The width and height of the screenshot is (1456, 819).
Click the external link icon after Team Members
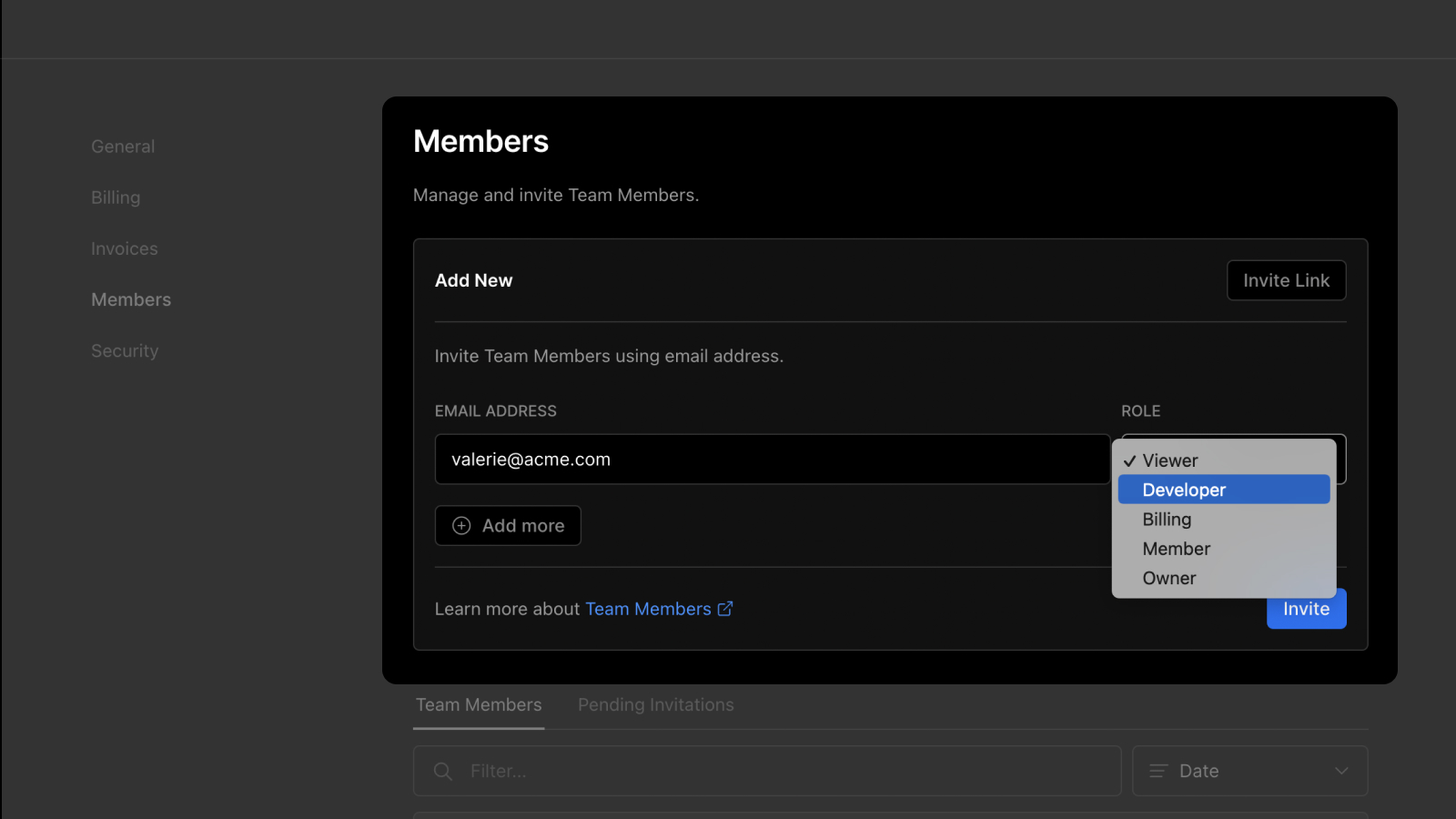[724, 609]
